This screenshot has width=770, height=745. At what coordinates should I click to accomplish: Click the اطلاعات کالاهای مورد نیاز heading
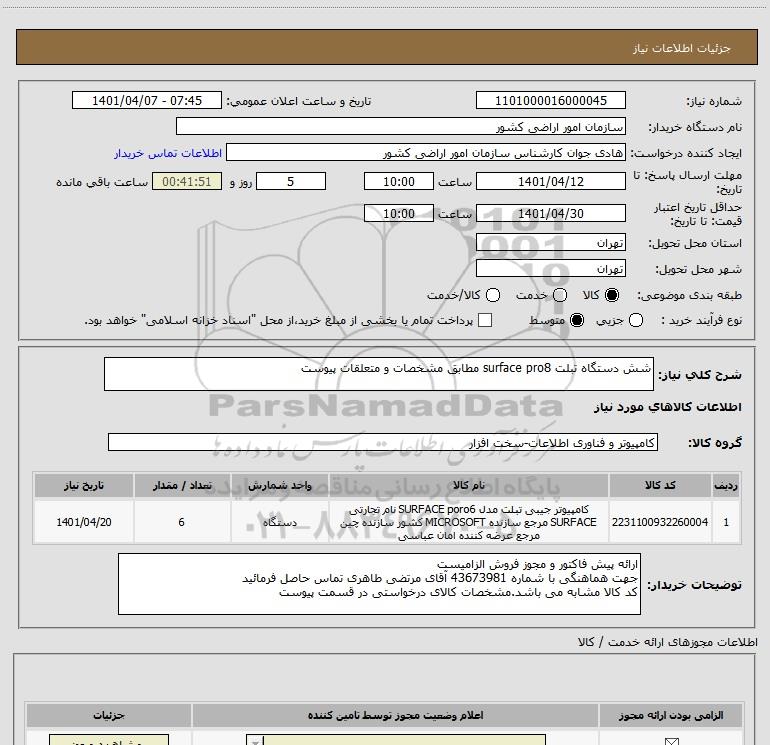click(667, 407)
